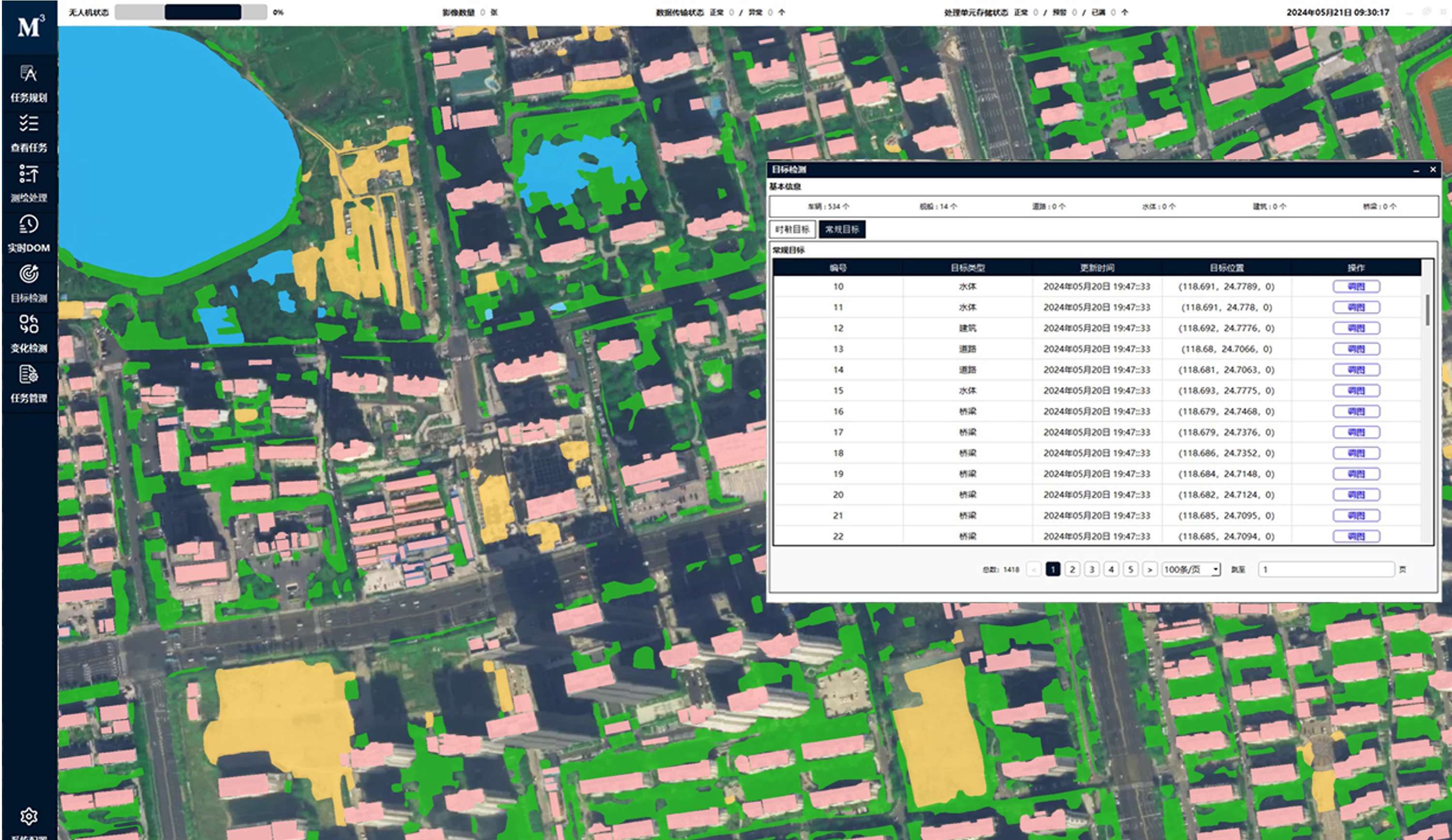Image resolution: width=1452 pixels, height=840 pixels.
Task: Click the jump-to page number input
Action: (1325, 569)
